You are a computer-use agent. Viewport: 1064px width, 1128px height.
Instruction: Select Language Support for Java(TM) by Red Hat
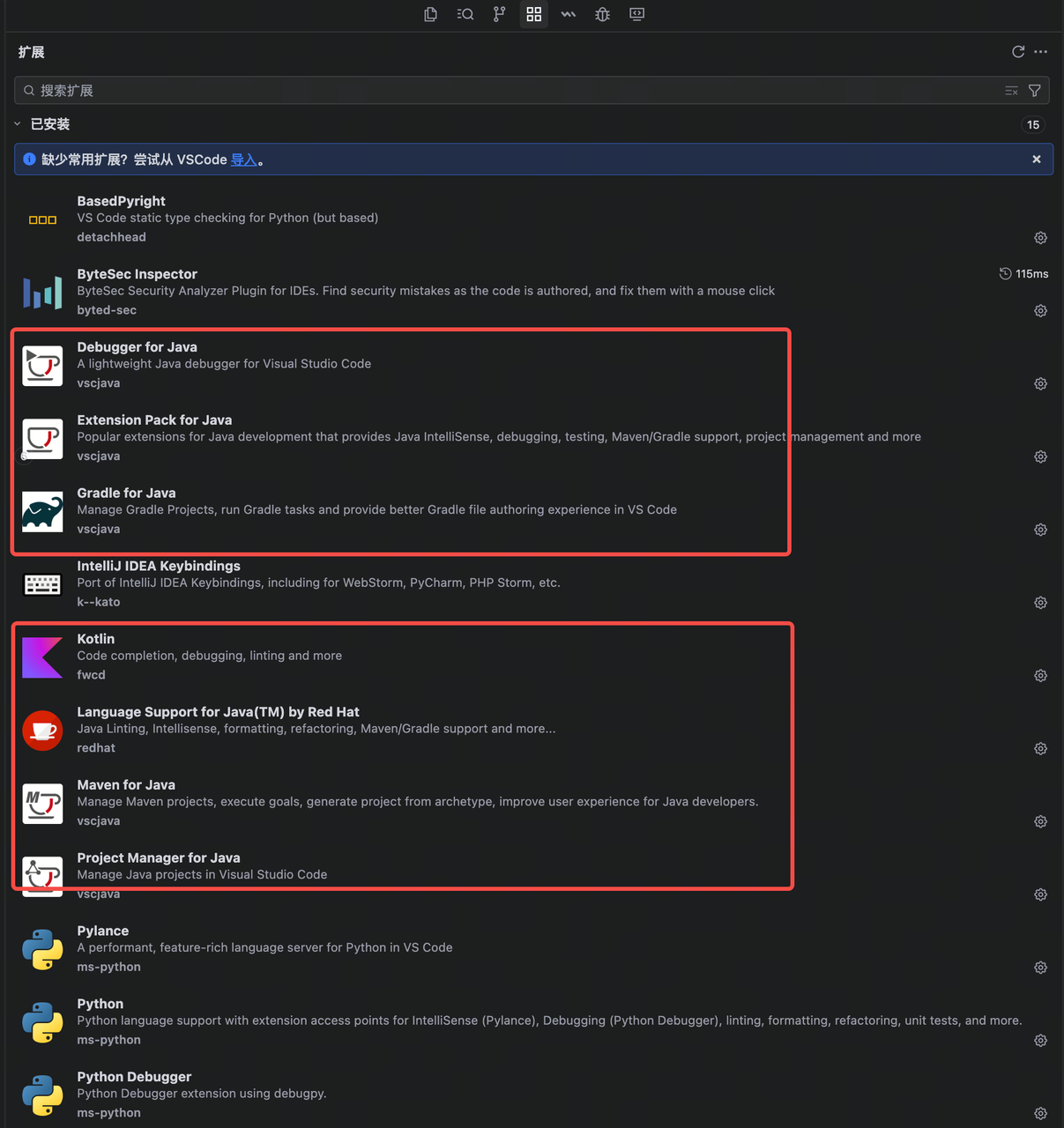(218, 712)
